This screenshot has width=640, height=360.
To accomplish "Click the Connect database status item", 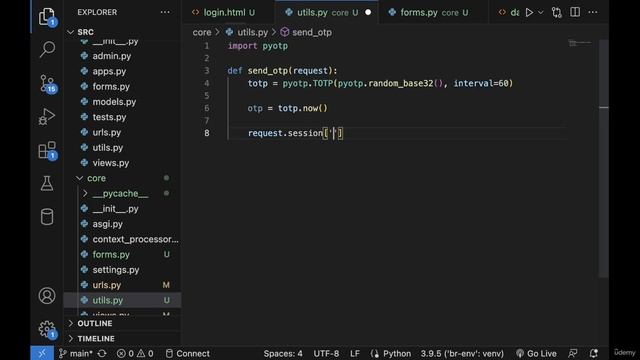I will (188, 353).
